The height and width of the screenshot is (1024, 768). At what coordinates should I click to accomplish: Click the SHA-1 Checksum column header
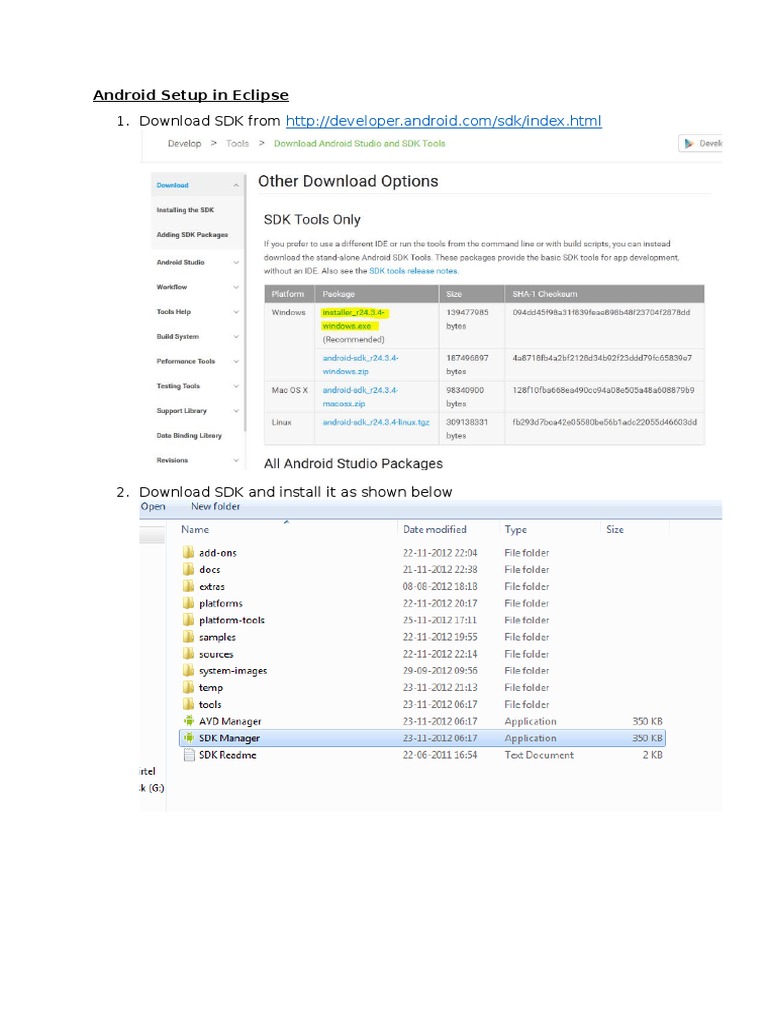[x=545, y=294]
